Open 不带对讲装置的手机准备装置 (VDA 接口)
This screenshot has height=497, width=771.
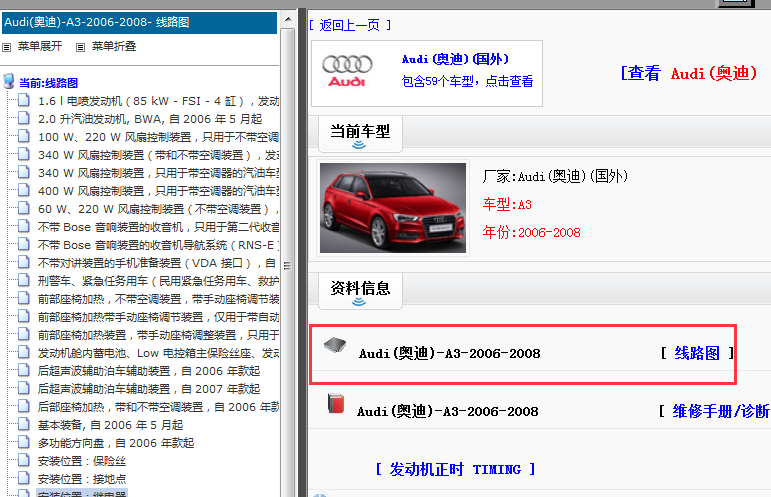[x=157, y=263]
